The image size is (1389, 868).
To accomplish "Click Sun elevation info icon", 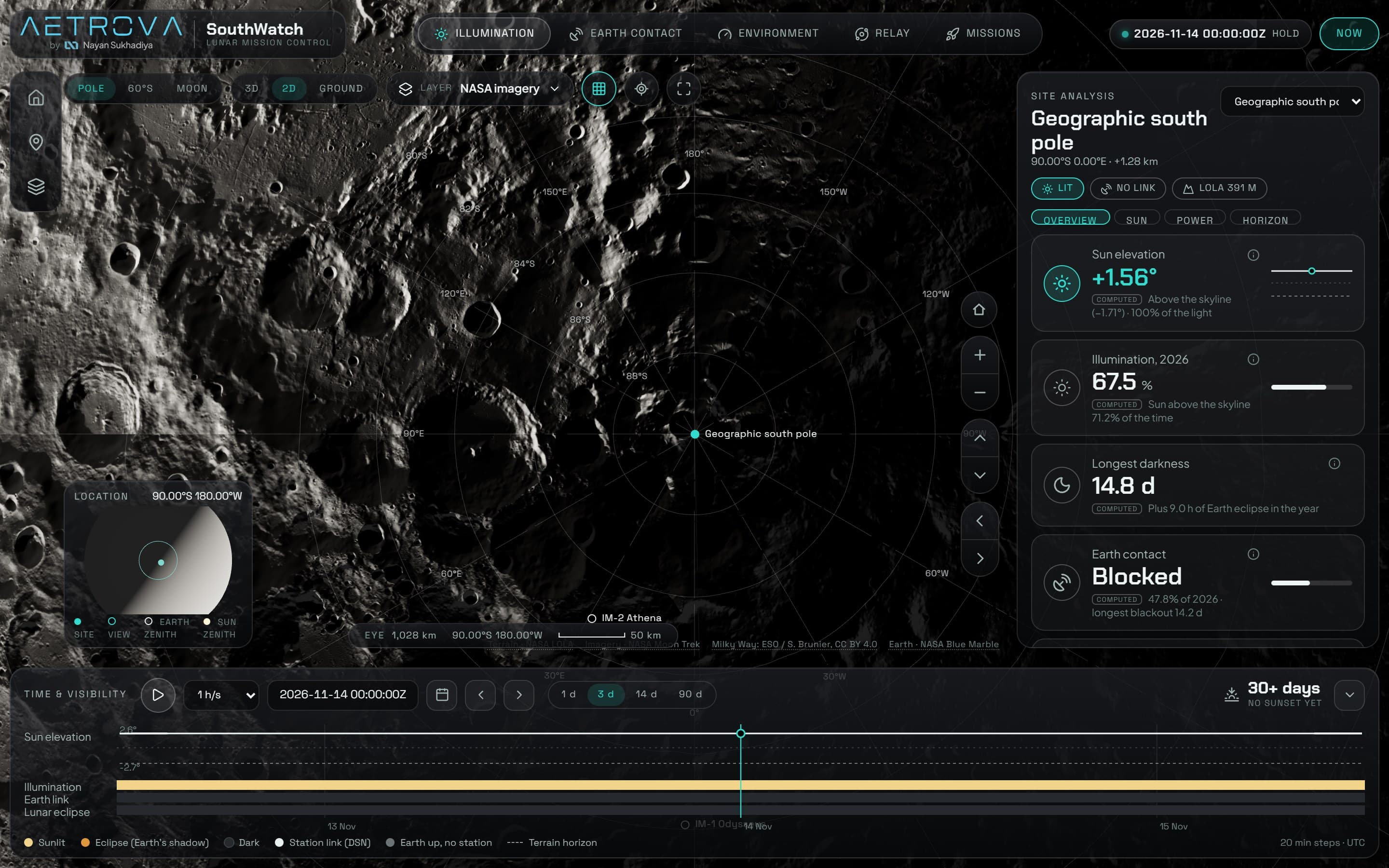I will pyautogui.click(x=1253, y=255).
